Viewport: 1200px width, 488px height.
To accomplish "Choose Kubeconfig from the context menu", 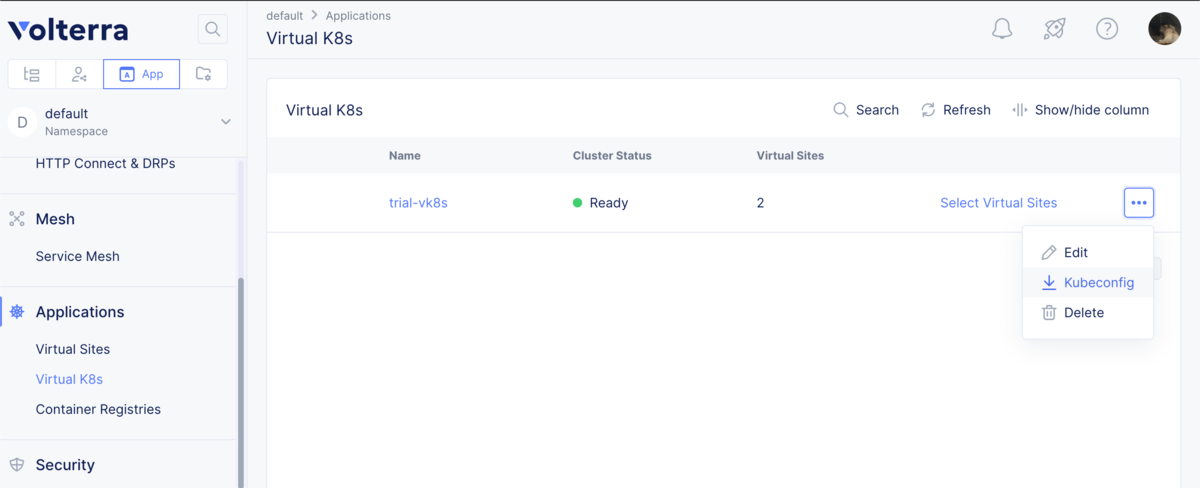I will 1088,283.
